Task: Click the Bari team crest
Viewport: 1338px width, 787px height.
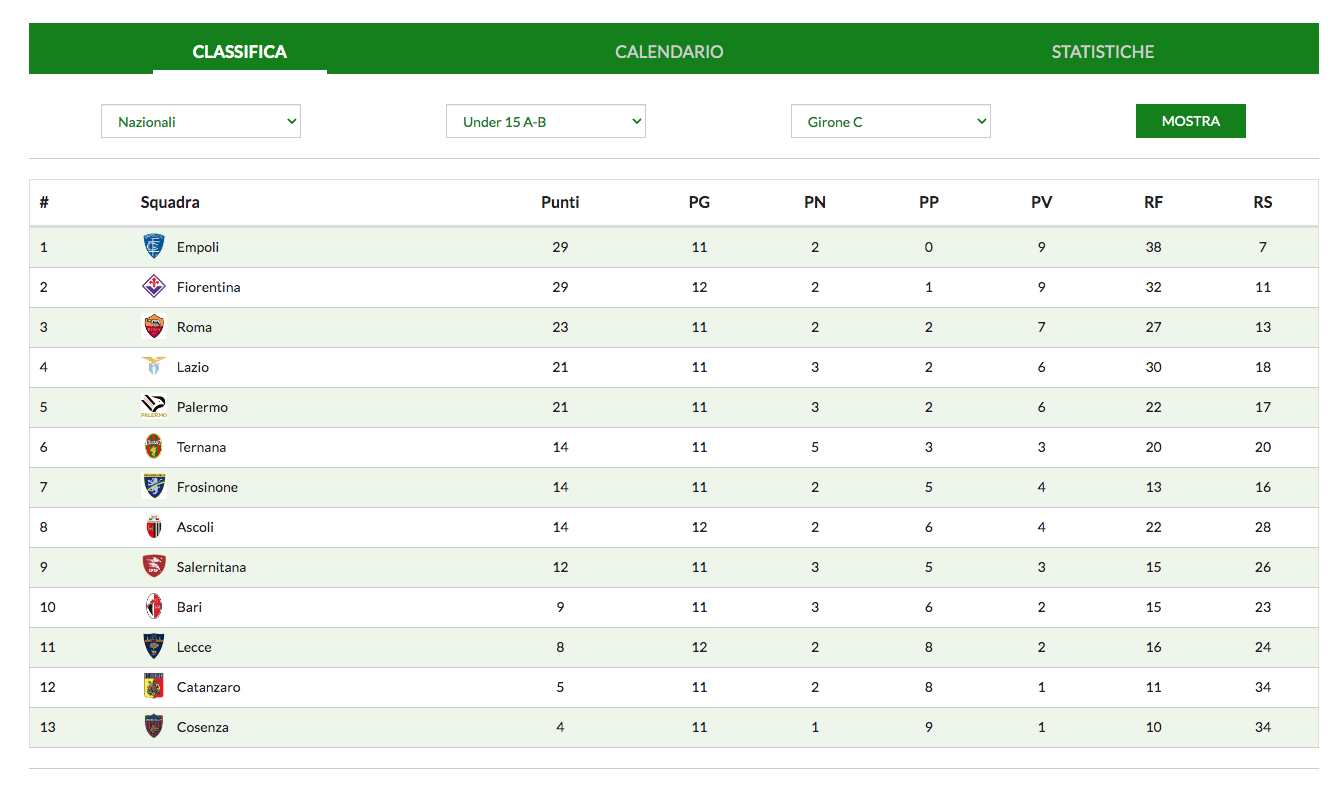Action: [x=154, y=607]
